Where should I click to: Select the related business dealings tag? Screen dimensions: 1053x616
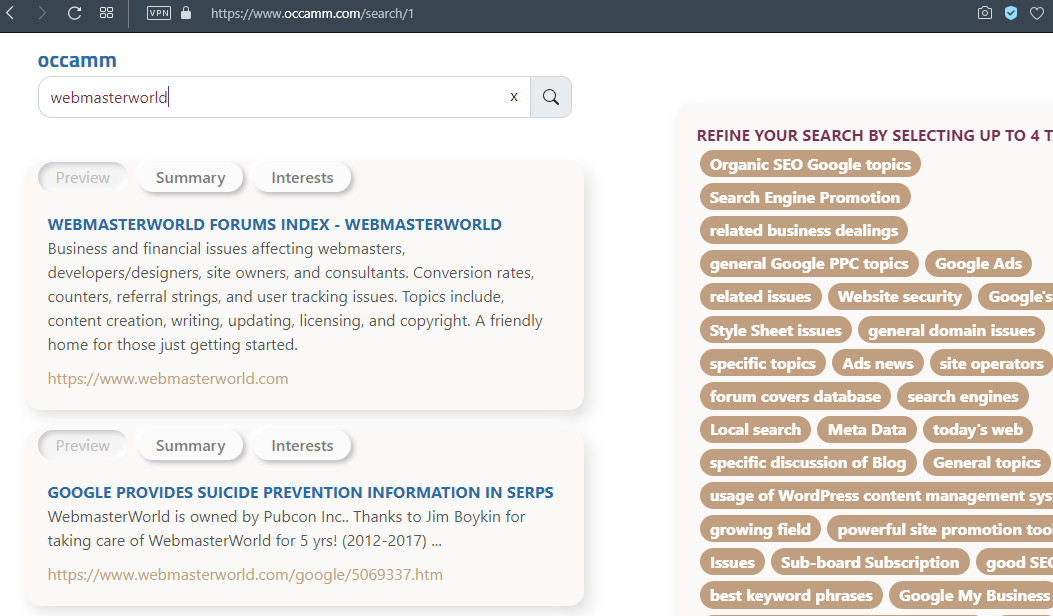[804, 230]
